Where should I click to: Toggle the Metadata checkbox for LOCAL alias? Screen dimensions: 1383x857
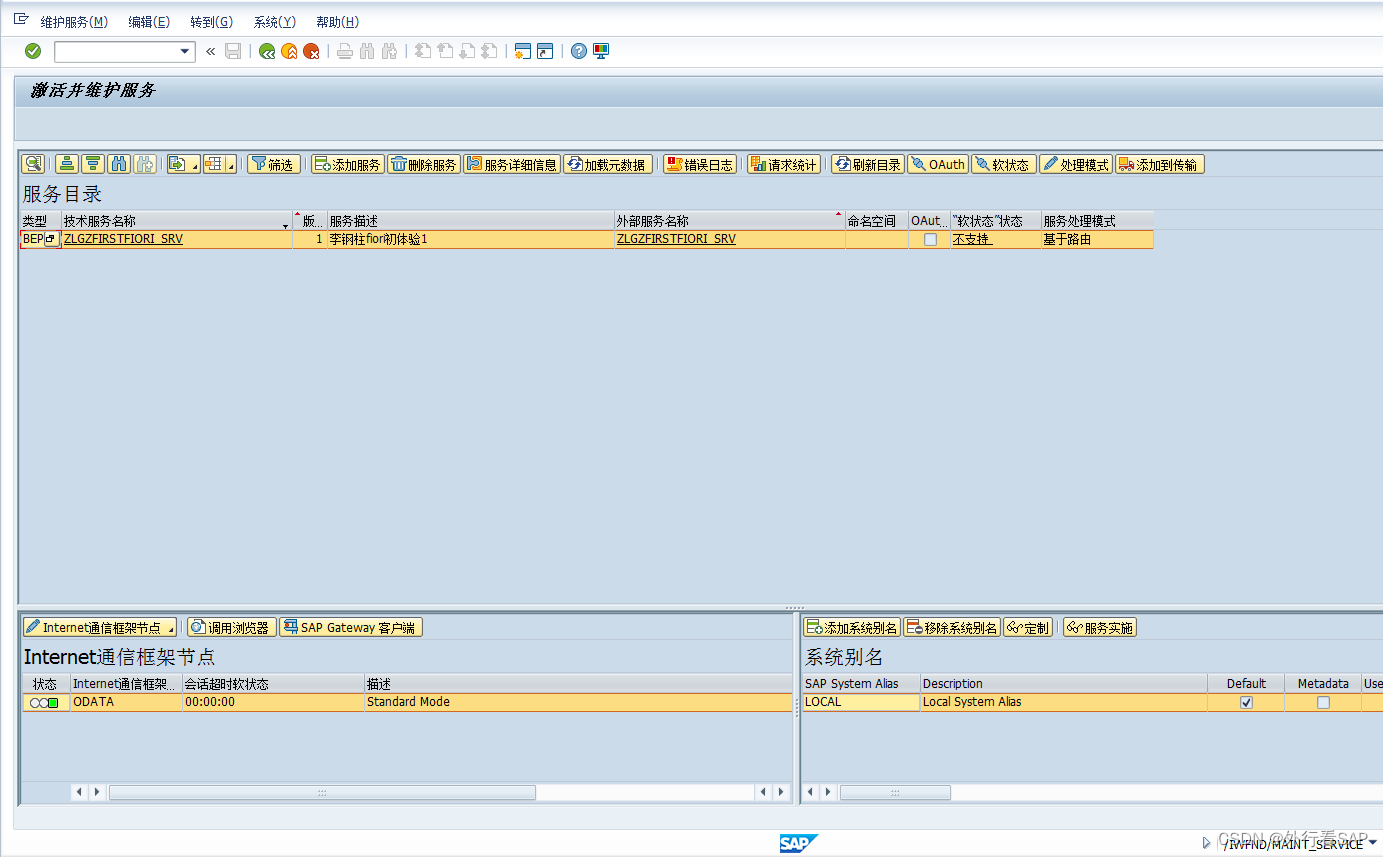pyautogui.click(x=1323, y=702)
